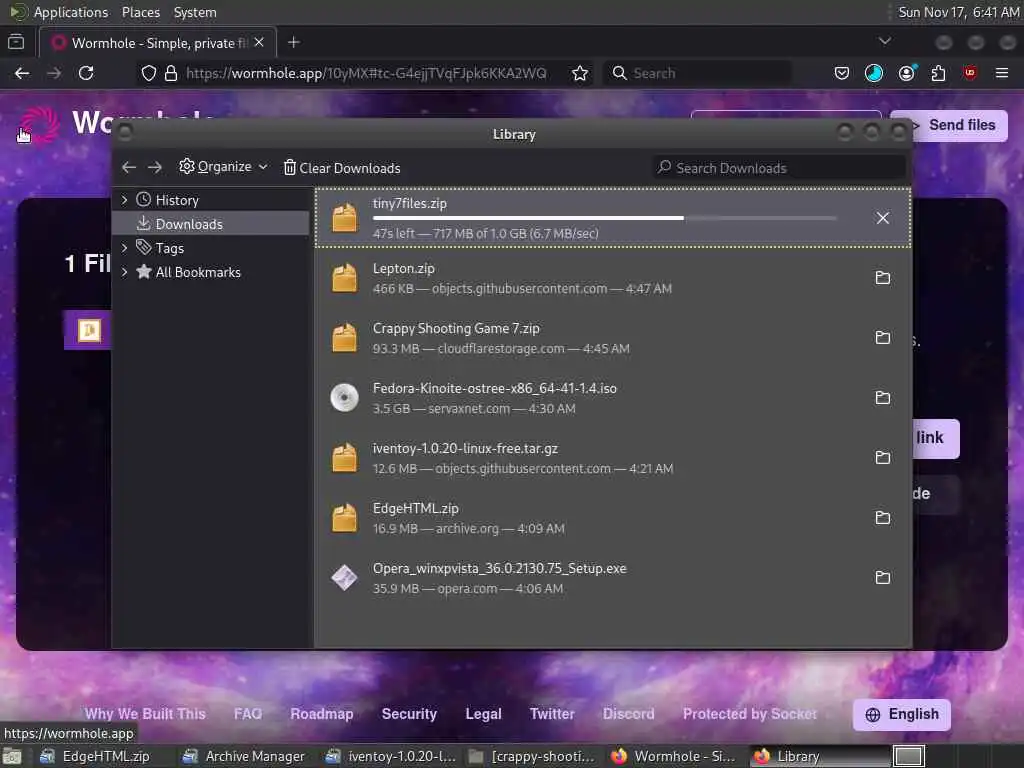The width and height of the screenshot is (1024, 768).
Task: Expand the Tags tree item
Action: click(x=124, y=248)
